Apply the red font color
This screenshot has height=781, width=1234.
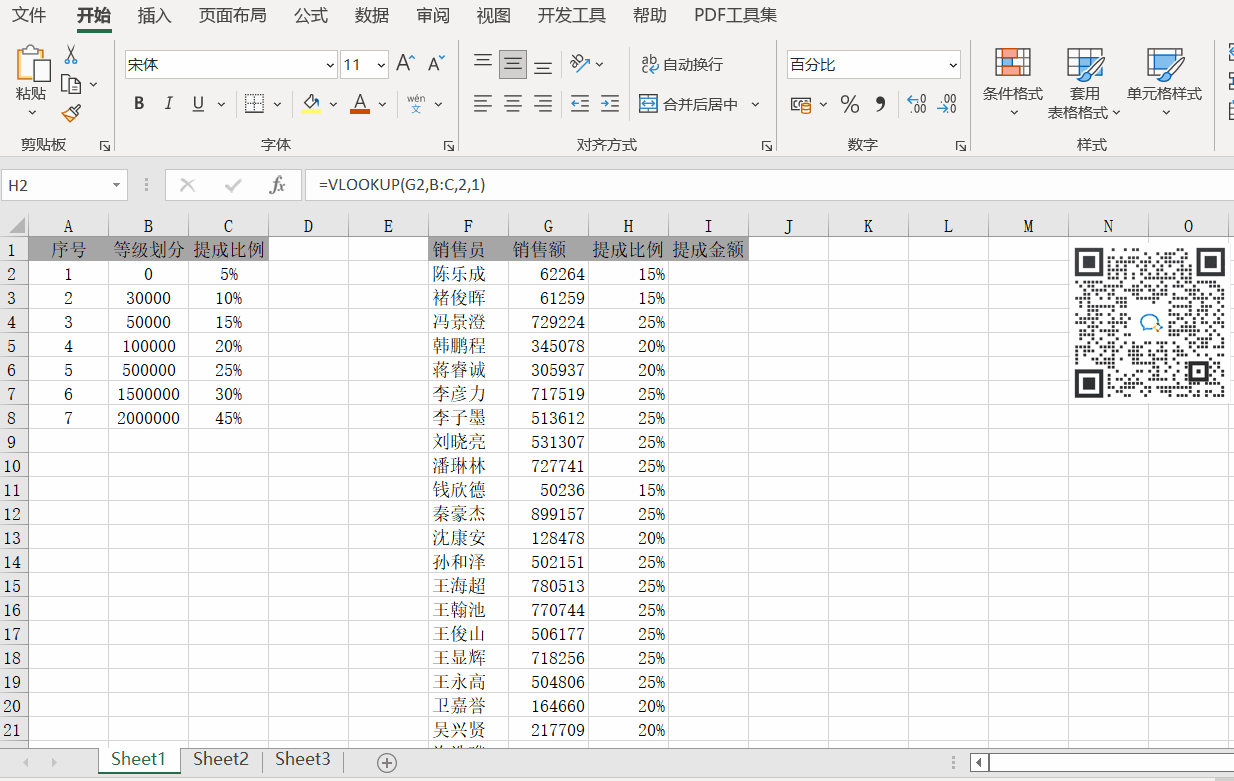(360, 103)
